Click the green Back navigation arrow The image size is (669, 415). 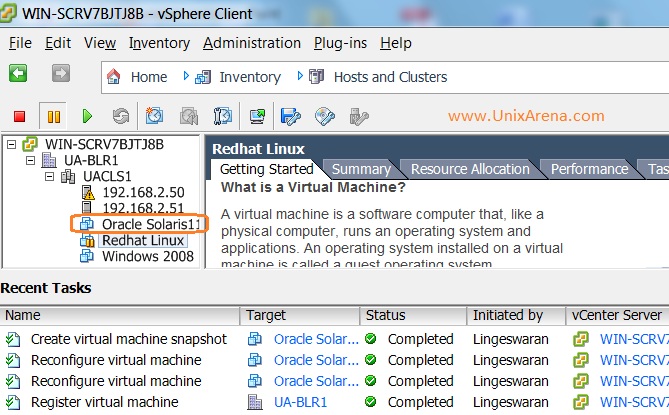[18, 73]
